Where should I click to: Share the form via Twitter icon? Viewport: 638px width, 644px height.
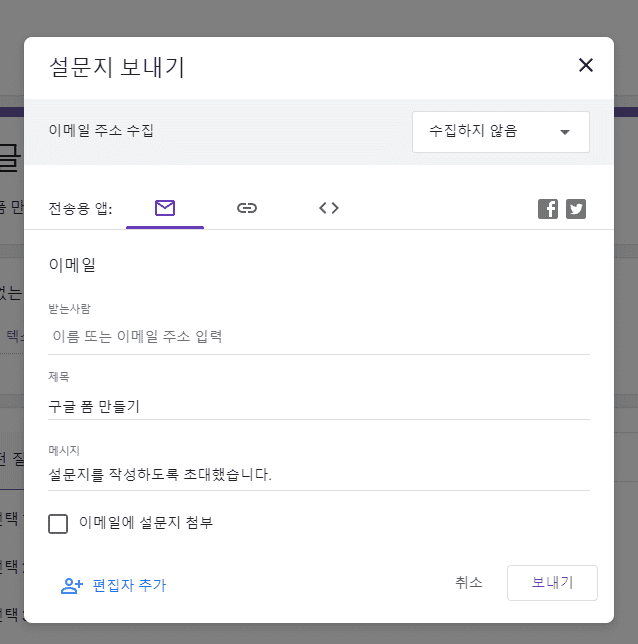pos(576,209)
